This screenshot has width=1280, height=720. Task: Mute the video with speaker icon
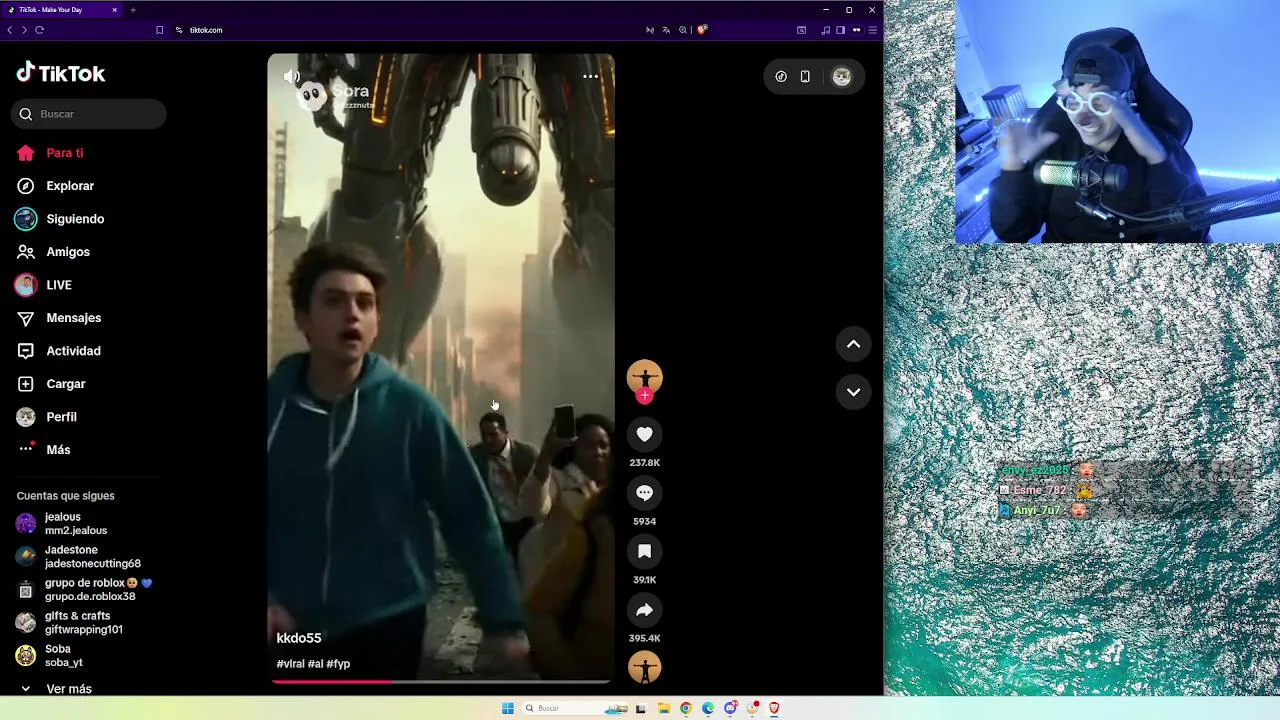291,76
